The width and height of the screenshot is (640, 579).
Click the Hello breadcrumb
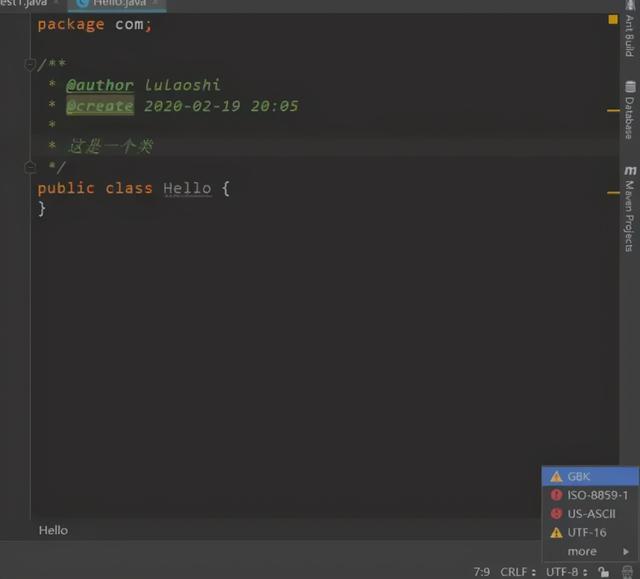tap(53, 530)
